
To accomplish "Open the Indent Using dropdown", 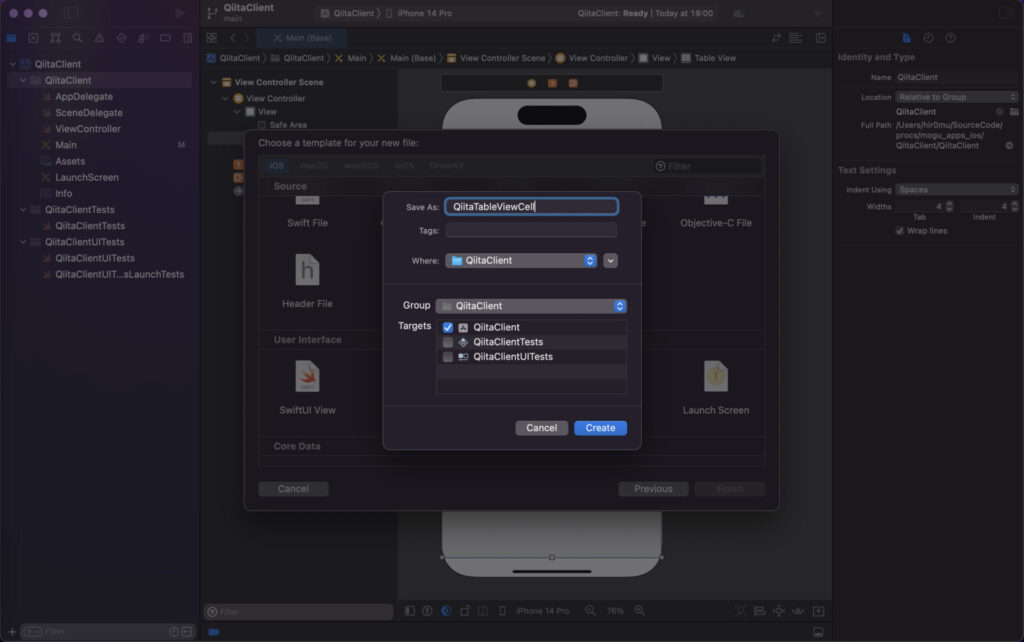I will (x=957, y=189).
